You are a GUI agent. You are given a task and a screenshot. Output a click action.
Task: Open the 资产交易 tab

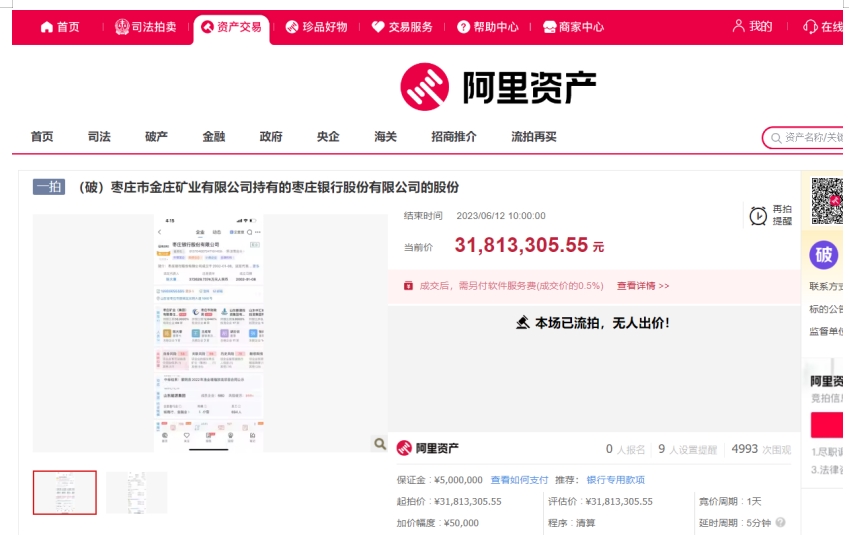(232, 27)
